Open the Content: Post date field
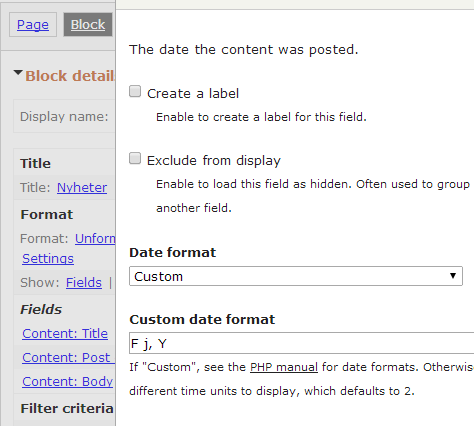This screenshot has height=426, width=474. 69,357
